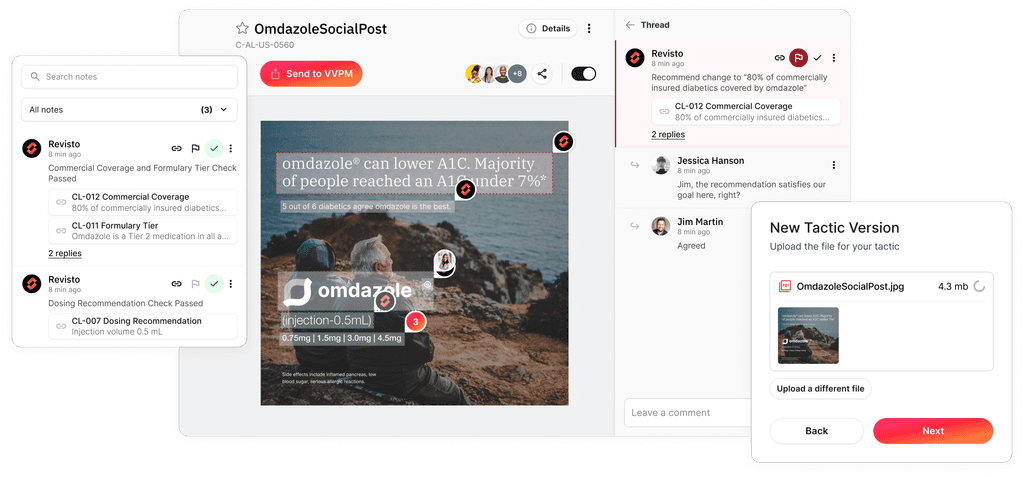The height and width of the screenshot is (477, 1024).
Task: Copy link of Revisto thread comment
Action: 780,58
